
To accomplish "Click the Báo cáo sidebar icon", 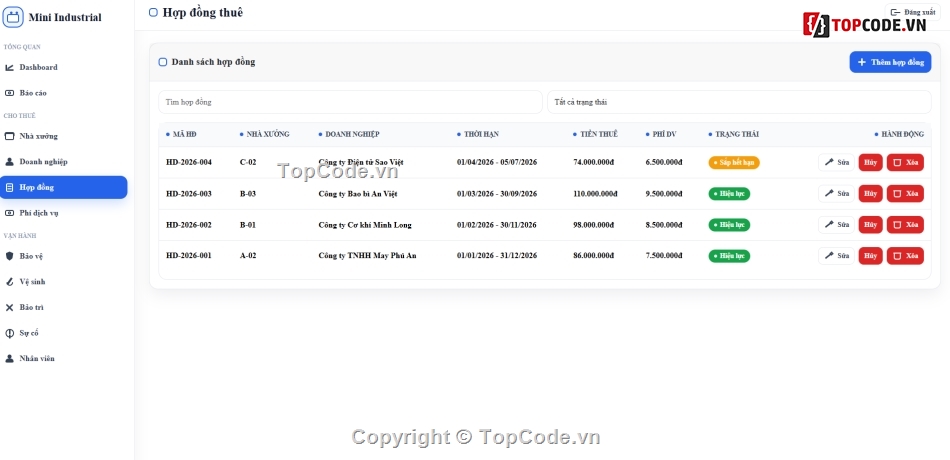I will [x=9, y=93].
